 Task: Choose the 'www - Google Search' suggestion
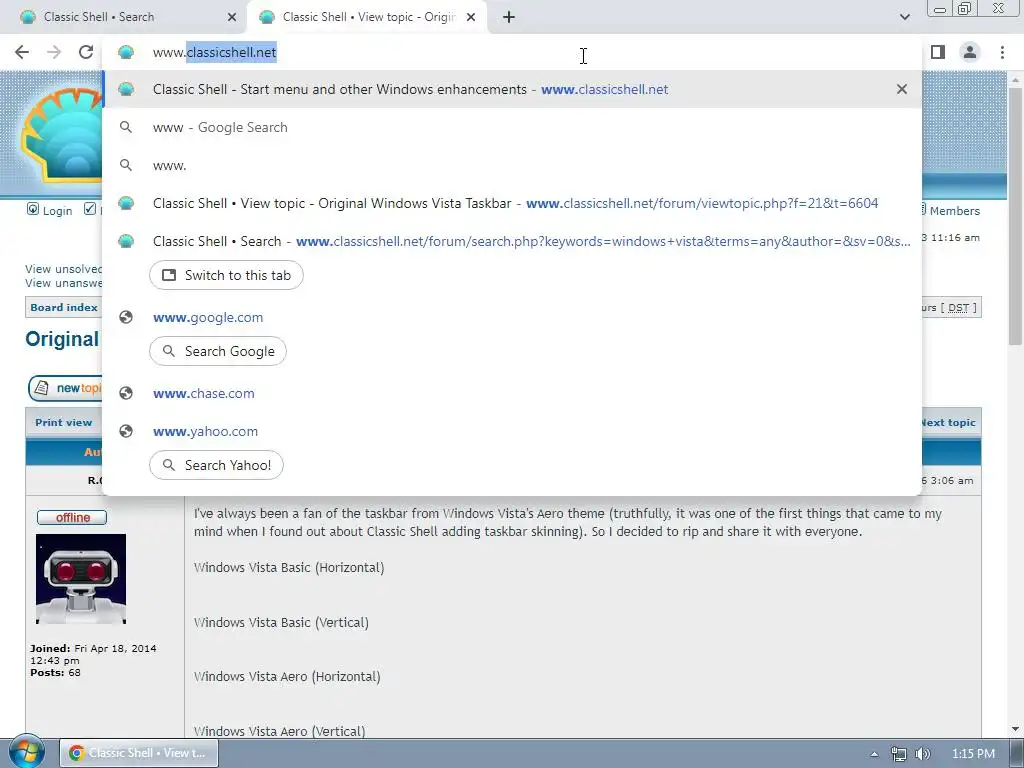coord(512,127)
